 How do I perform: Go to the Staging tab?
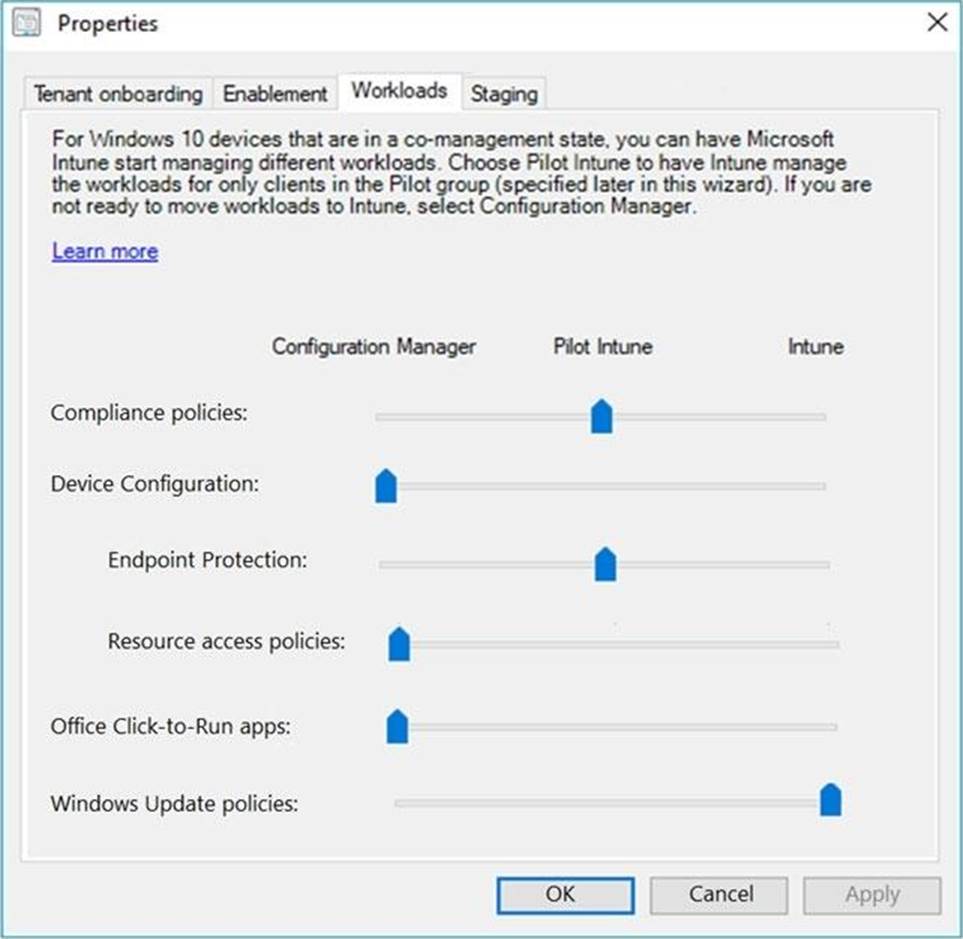pyautogui.click(x=504, y=94)
